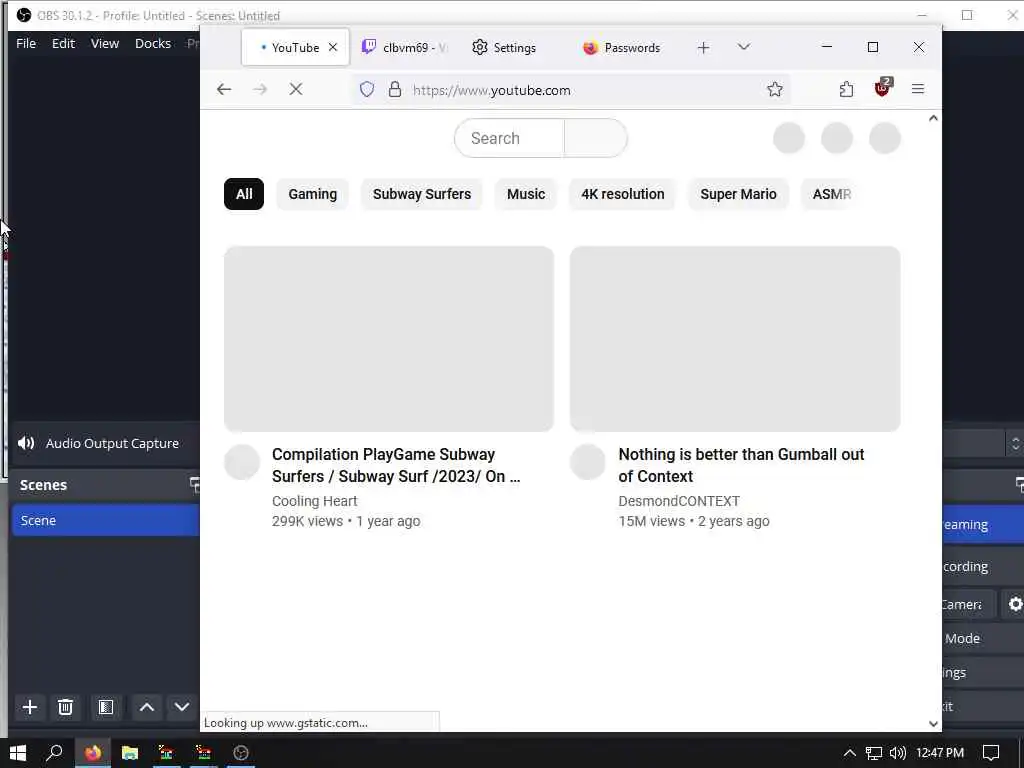The height and width of the screenshot is (768, 1024).
Task: Open DesmondCONTEXT channel avatar
Action: click(588, 462)
